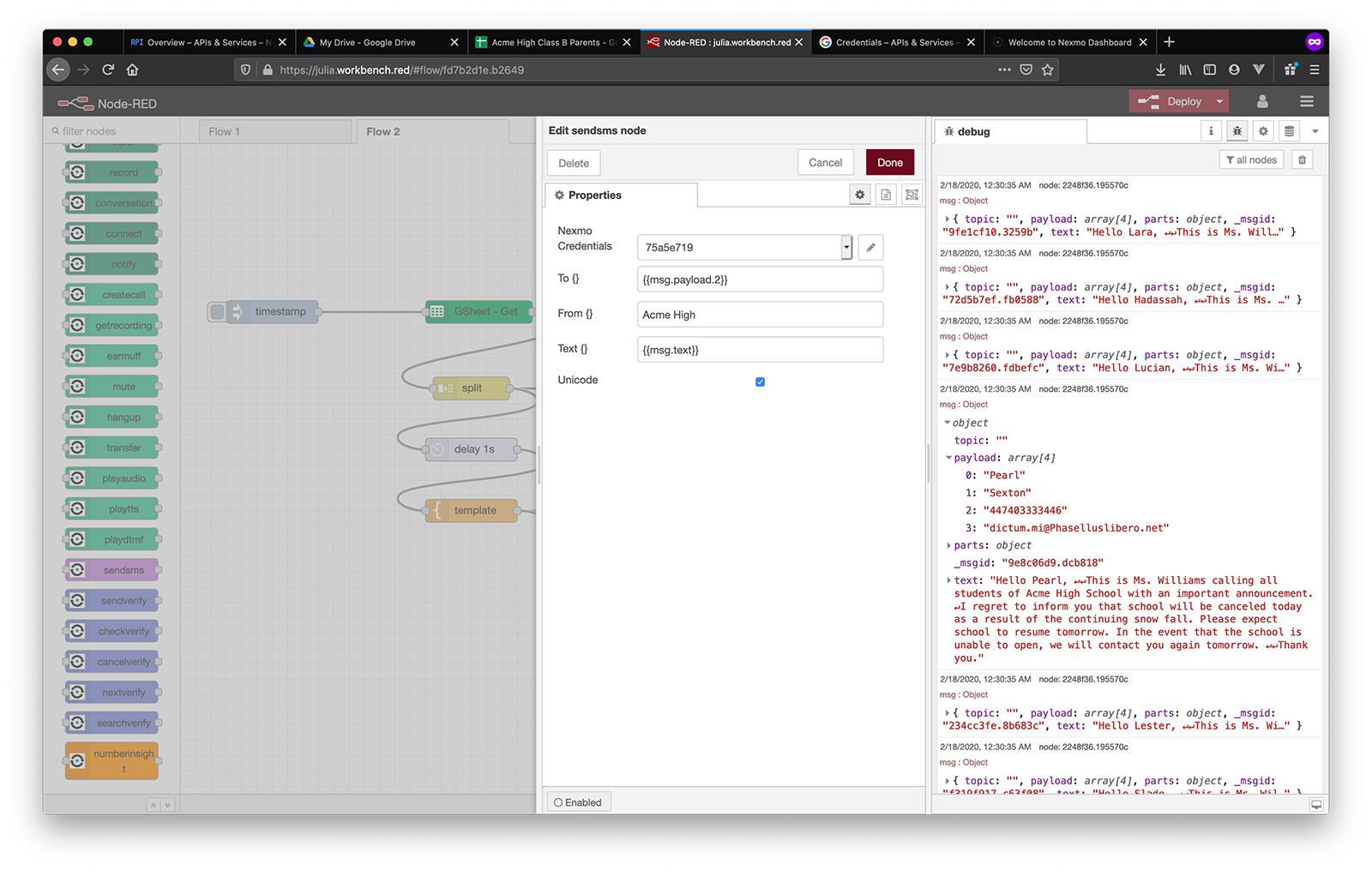The height and width of the screenshot is (871, 1372).
Task: Click the Deploy button
Action: click(1172, 101)
